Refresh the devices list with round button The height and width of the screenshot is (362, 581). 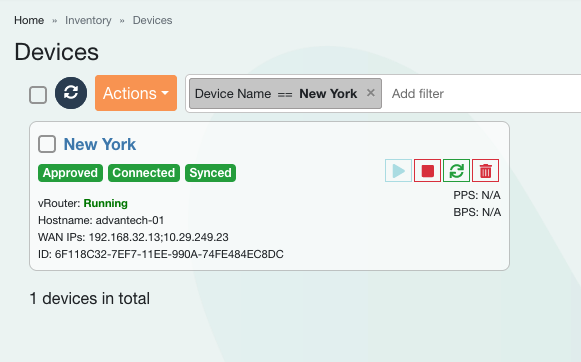71,93
